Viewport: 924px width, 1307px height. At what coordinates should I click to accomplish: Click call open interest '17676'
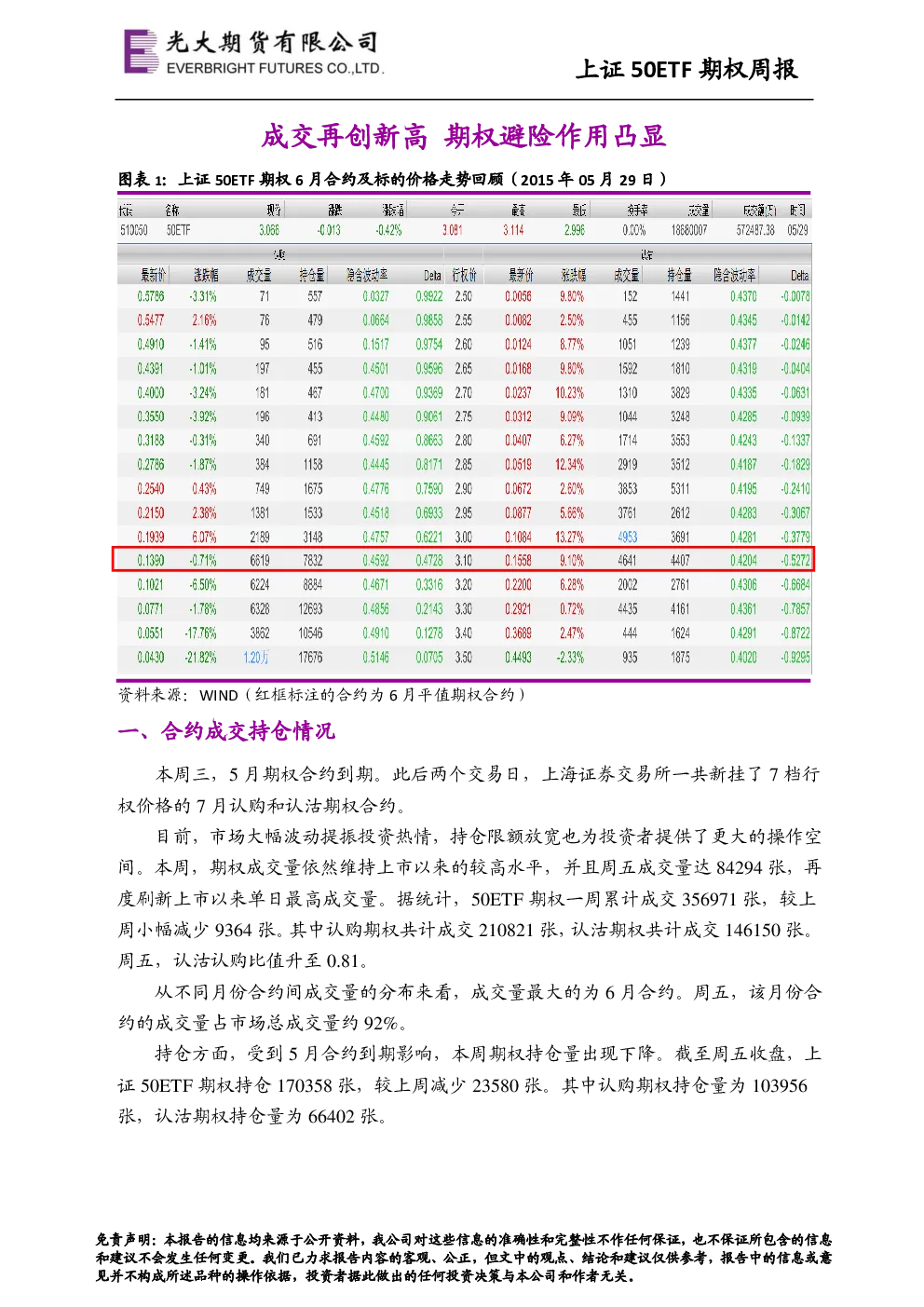coord(310,658)
